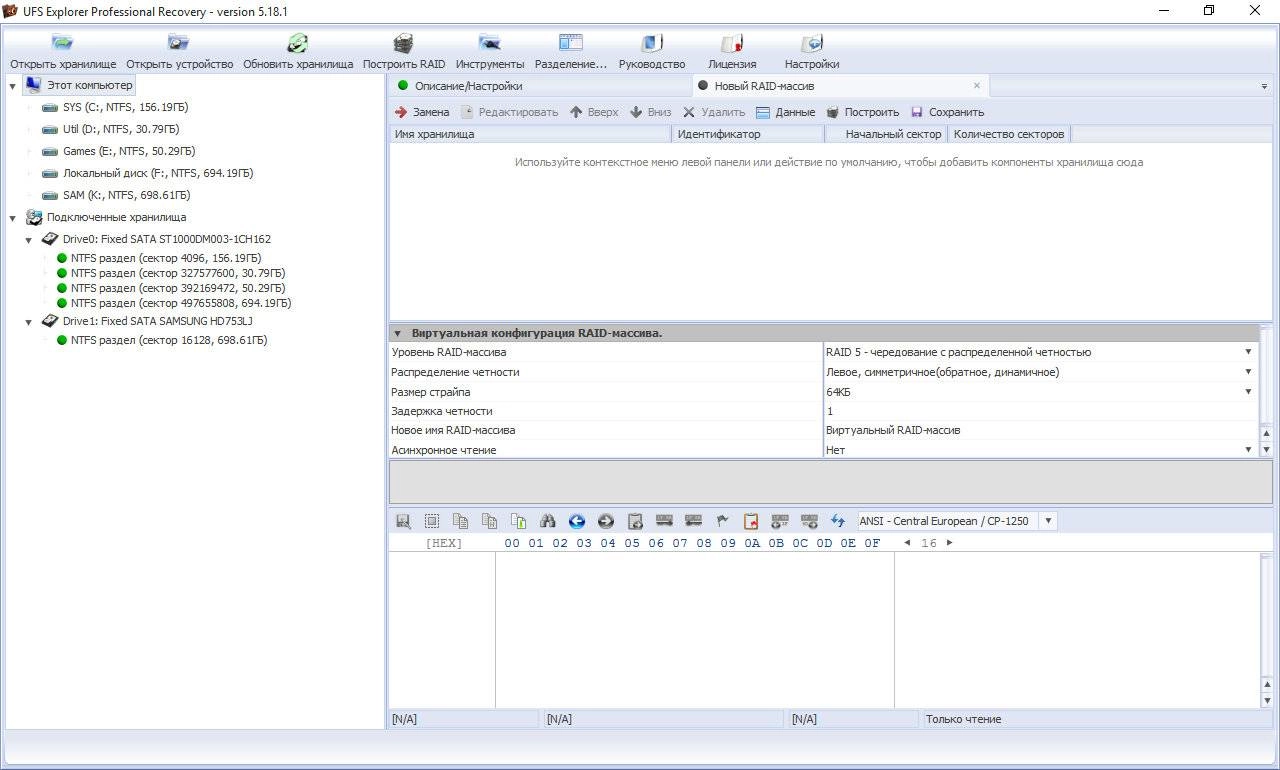Collapse the Виртуальная конфигурация RAID-массива section

pos(397,333)
